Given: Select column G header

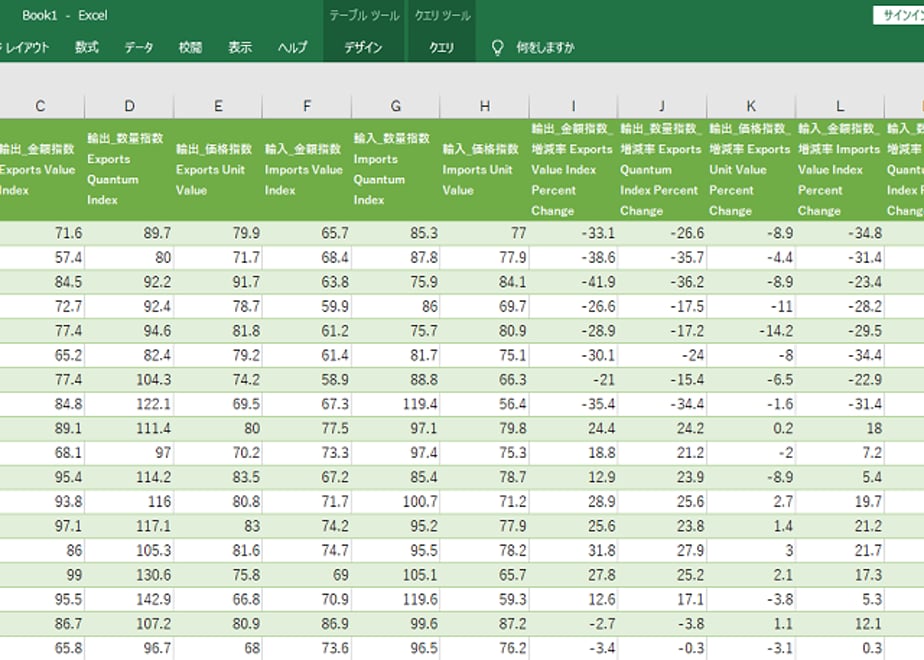Looking at the screenshot, I should (x=395, y=106).
